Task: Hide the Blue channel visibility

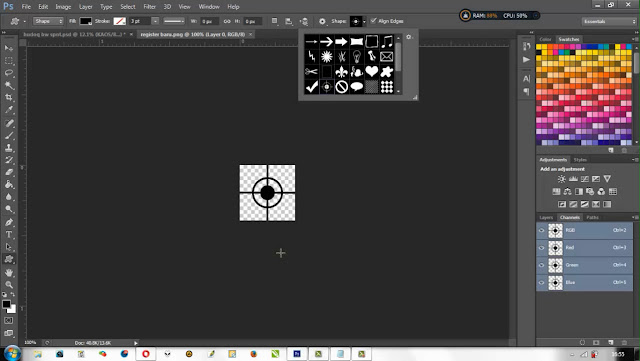Action: click(542, 282)
